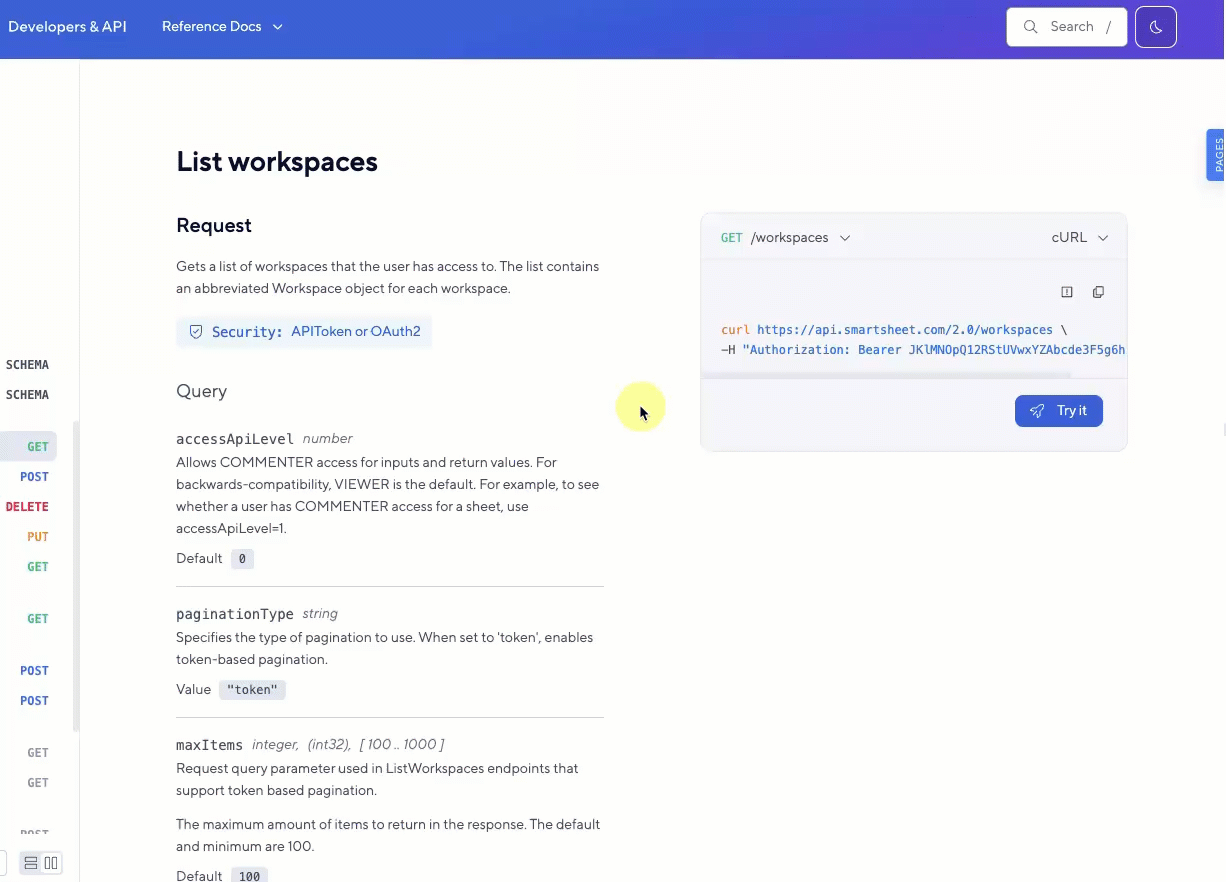Screen dimensions: 1226x882
Task: Click the magnifier icon in the search box
Action: pos(1030,27)
